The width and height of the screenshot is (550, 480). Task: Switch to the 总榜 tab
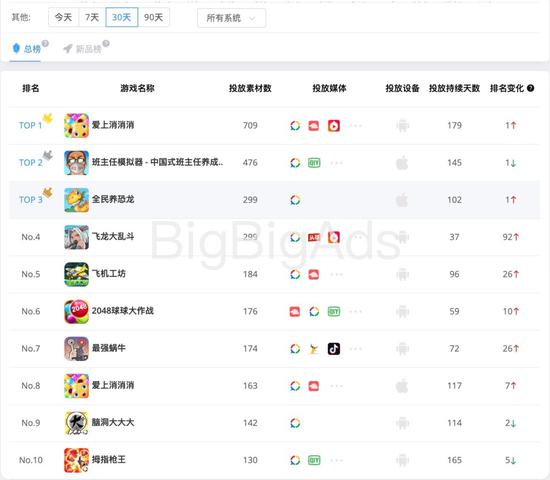point(26,49)
